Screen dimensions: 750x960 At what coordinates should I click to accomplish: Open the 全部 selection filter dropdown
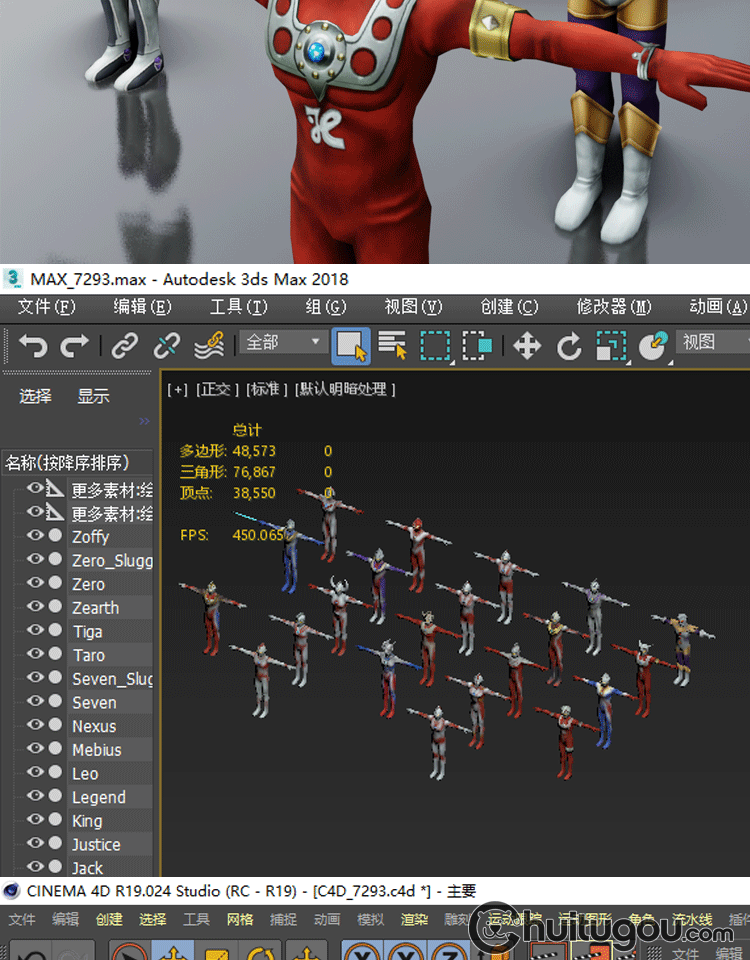point(284,343)
